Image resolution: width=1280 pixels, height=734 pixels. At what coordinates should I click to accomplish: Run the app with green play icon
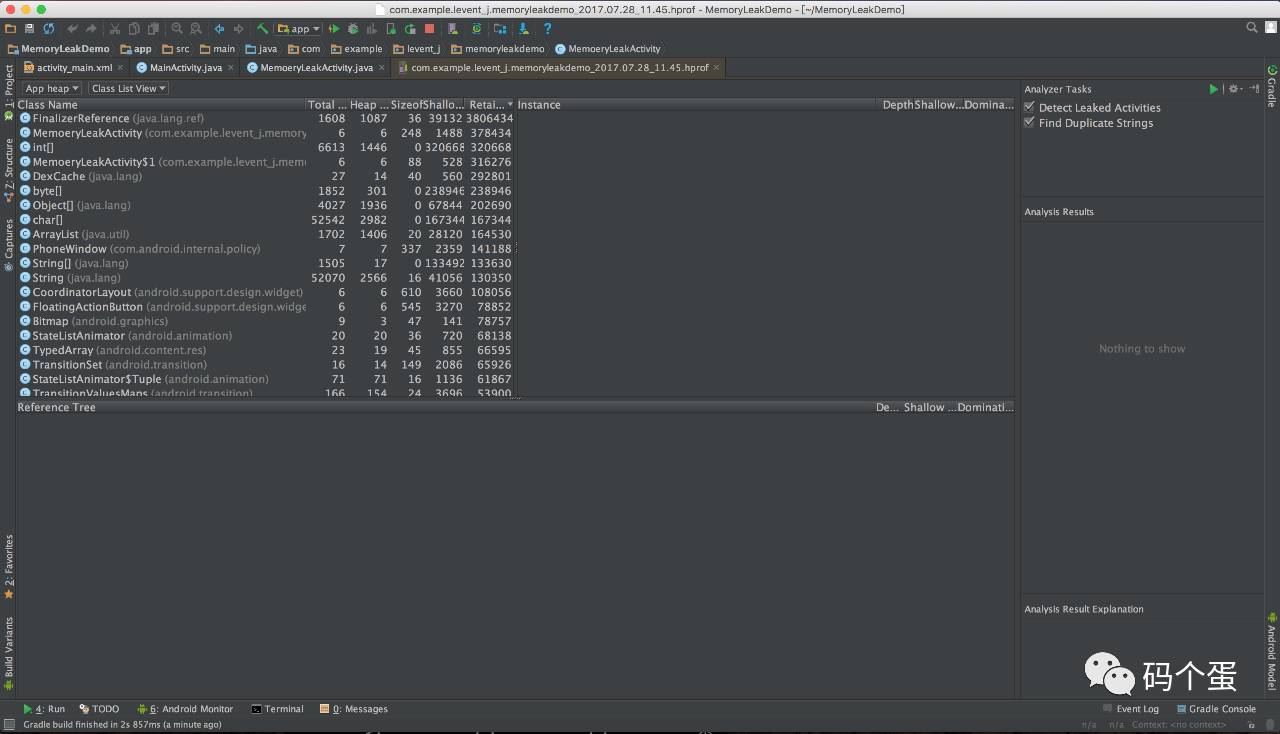[x=334, y=29]
